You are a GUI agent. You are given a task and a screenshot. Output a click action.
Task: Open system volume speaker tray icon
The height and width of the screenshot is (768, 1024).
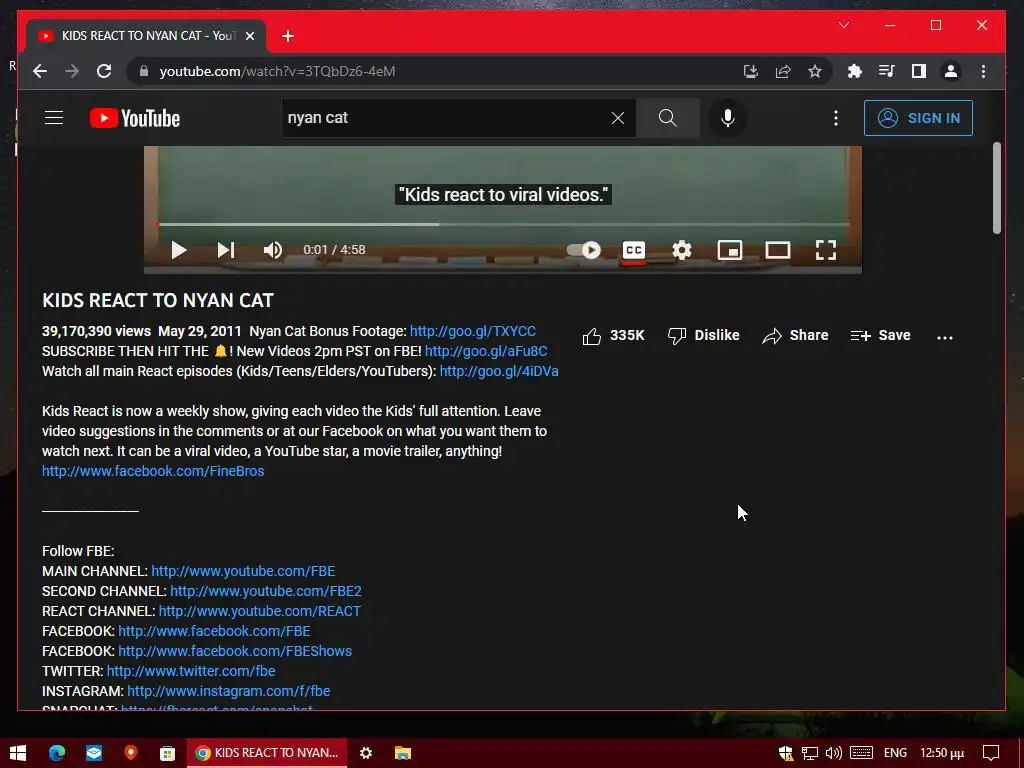833,753
